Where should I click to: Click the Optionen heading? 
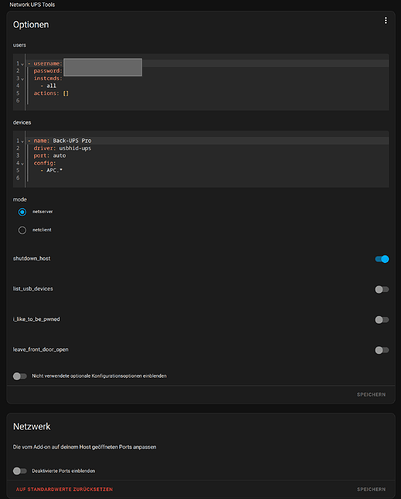31,25
